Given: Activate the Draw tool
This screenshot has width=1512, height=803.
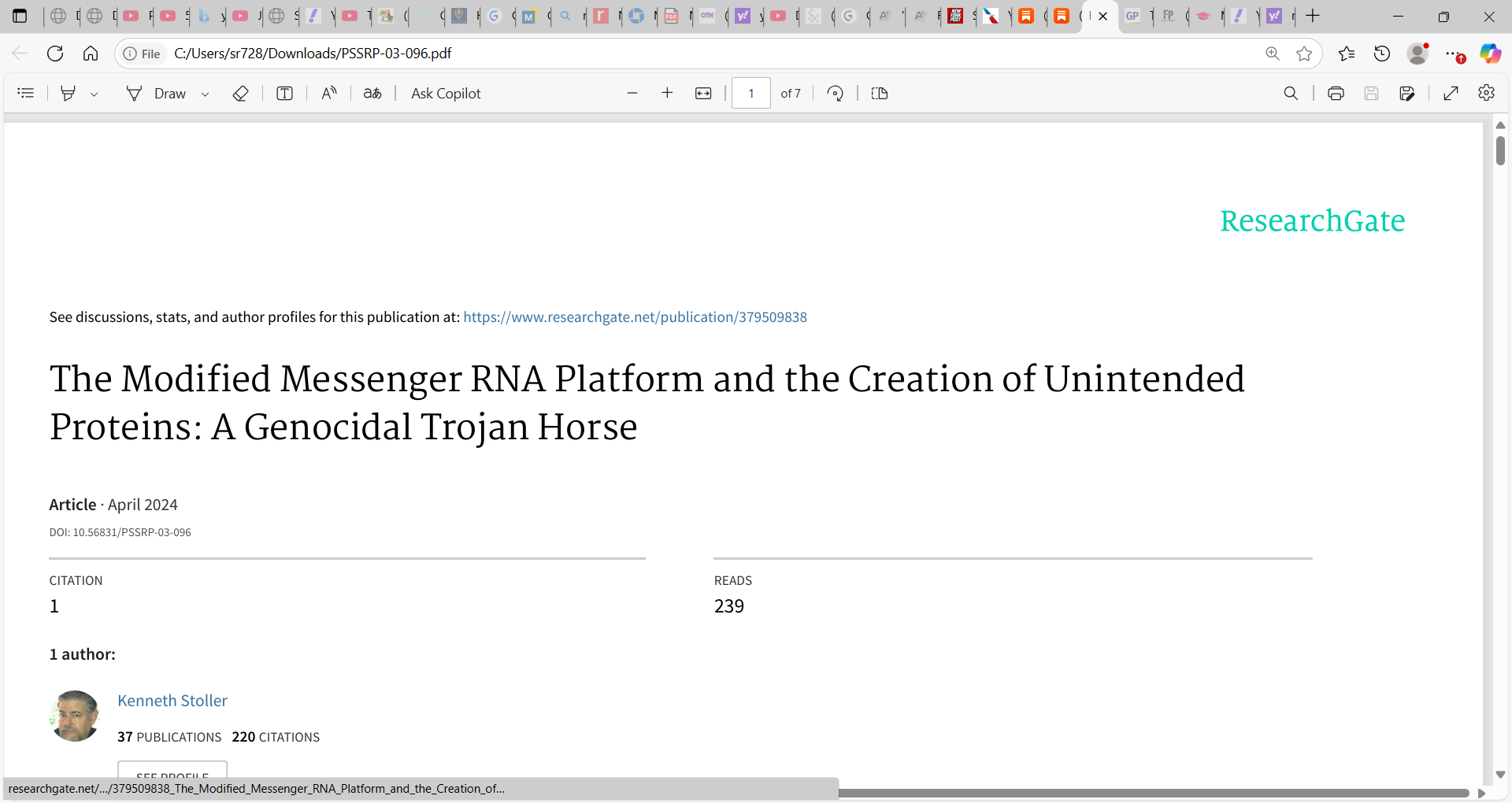Looking at the screenshot, I should pos(156,93).
